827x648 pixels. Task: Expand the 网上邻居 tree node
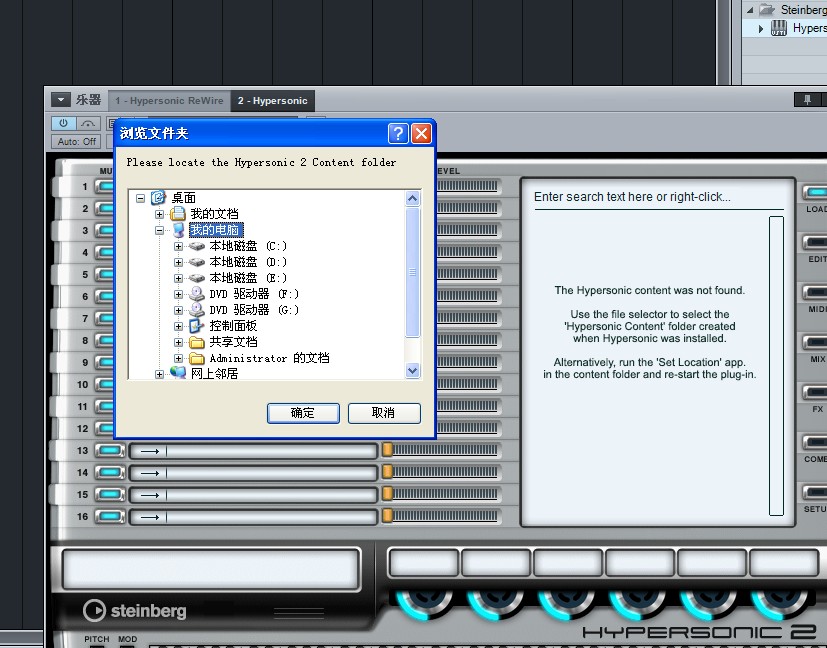pyautogui.click(x=159, y=374)
